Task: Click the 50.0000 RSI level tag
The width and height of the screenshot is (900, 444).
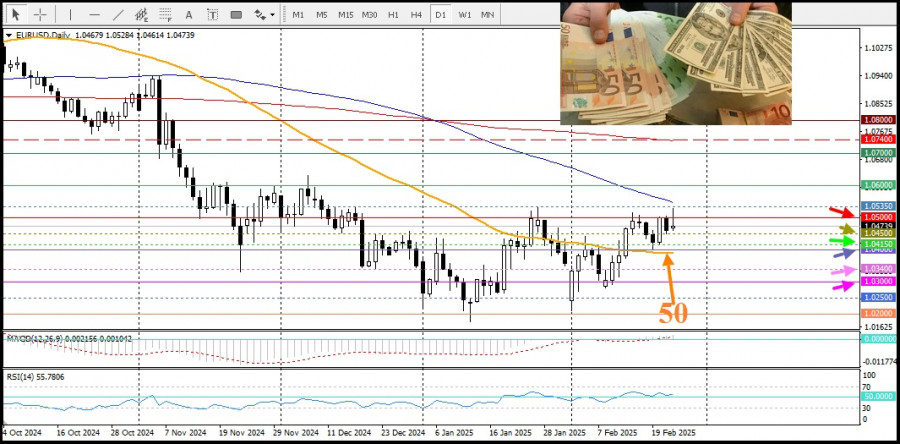Action: [x=878, y=396]
